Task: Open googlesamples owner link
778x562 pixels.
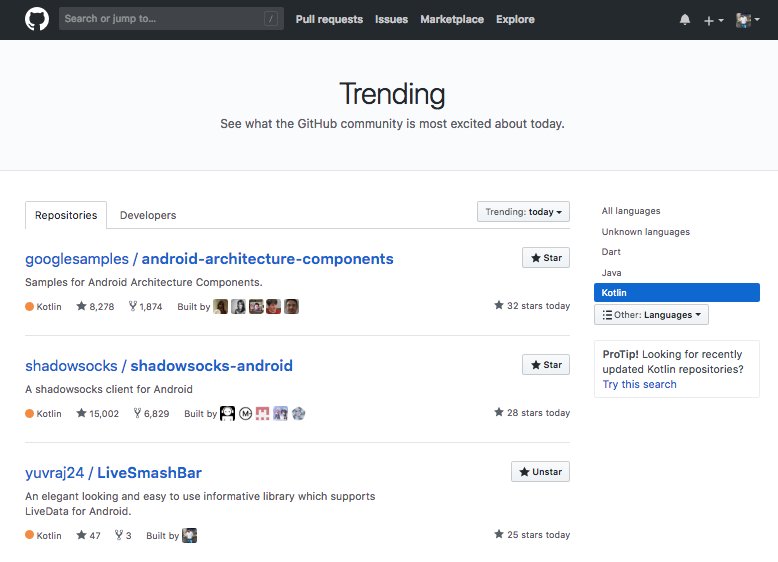Action: [x=77, y=259]
